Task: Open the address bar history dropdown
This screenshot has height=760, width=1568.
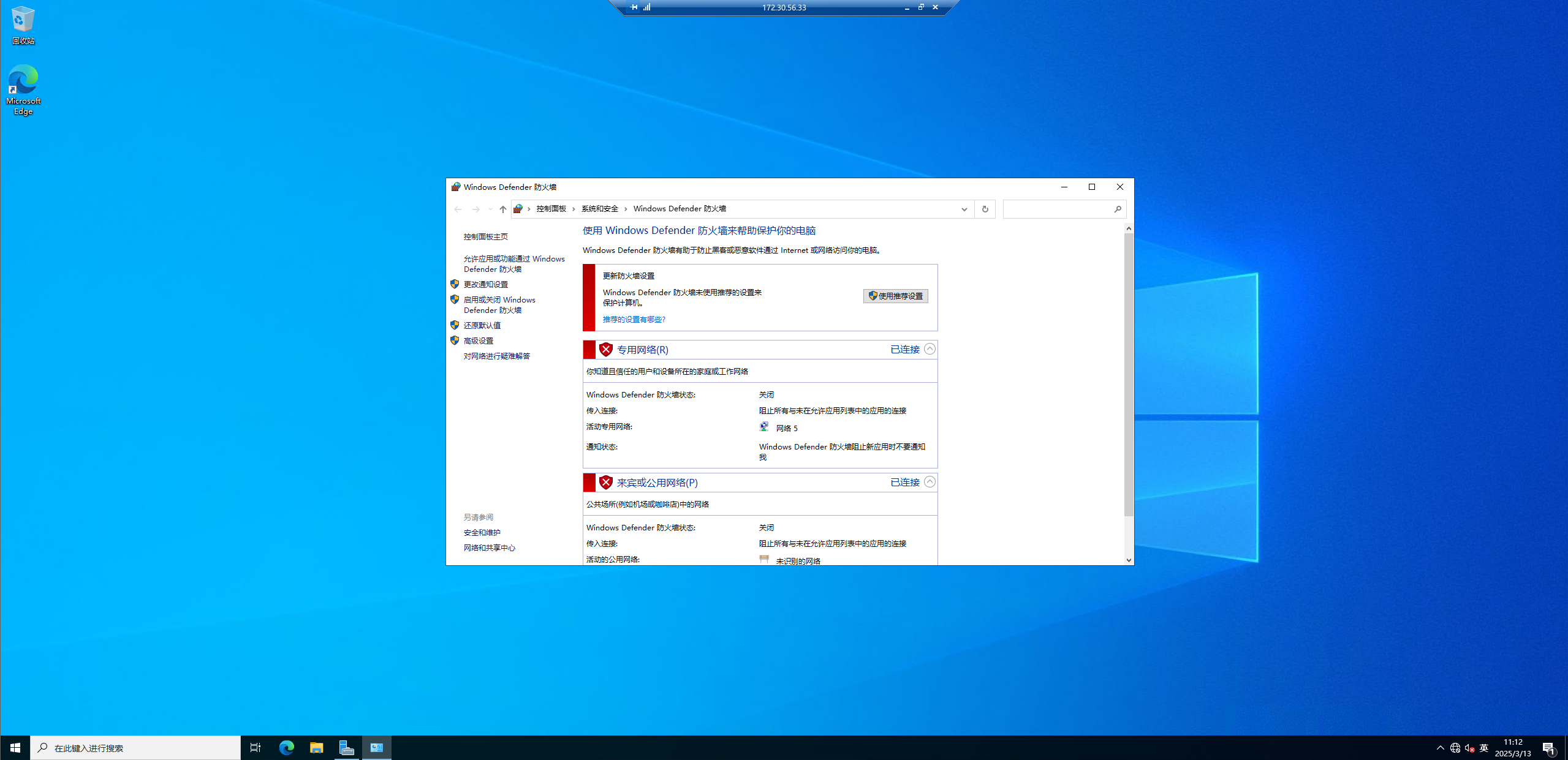Action: [964, 209]
